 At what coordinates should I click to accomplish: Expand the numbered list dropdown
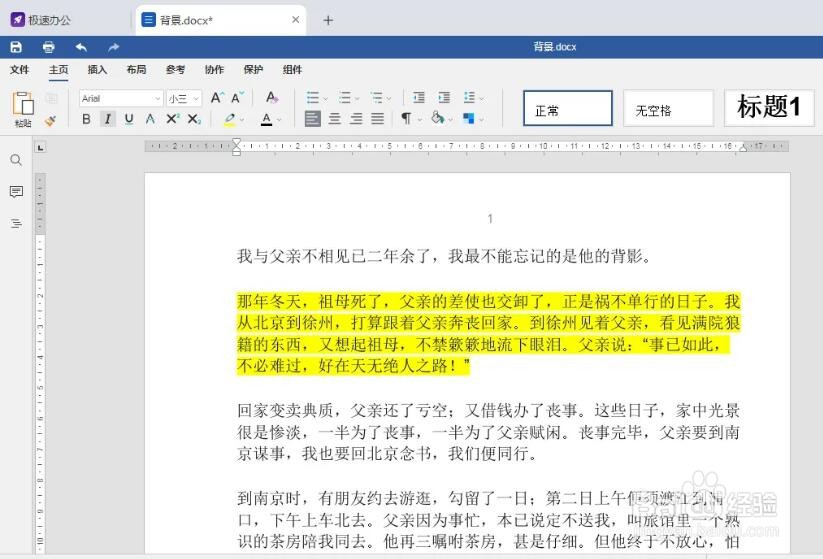(x=357, y=98)
